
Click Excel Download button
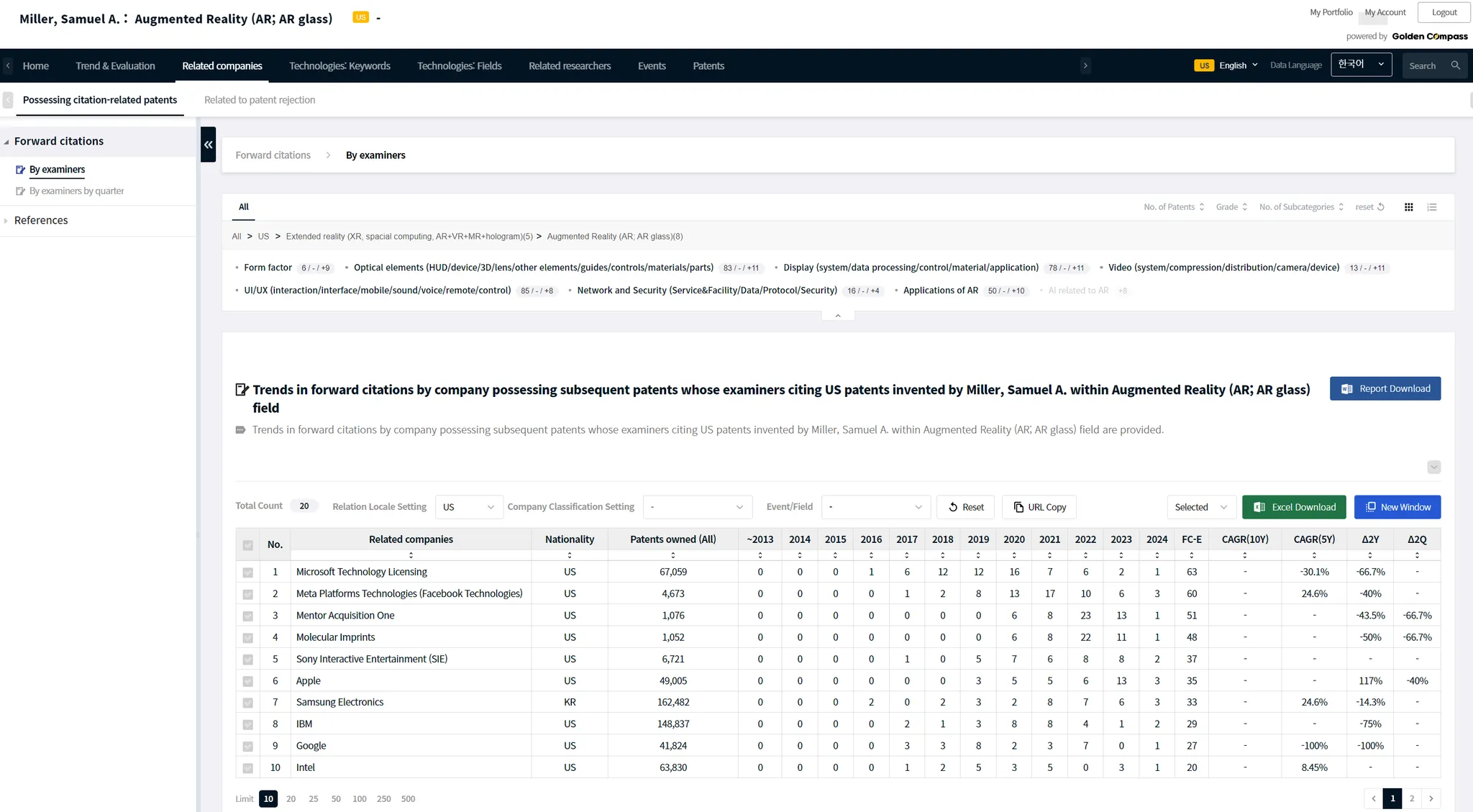click(x=1293, y=507)
